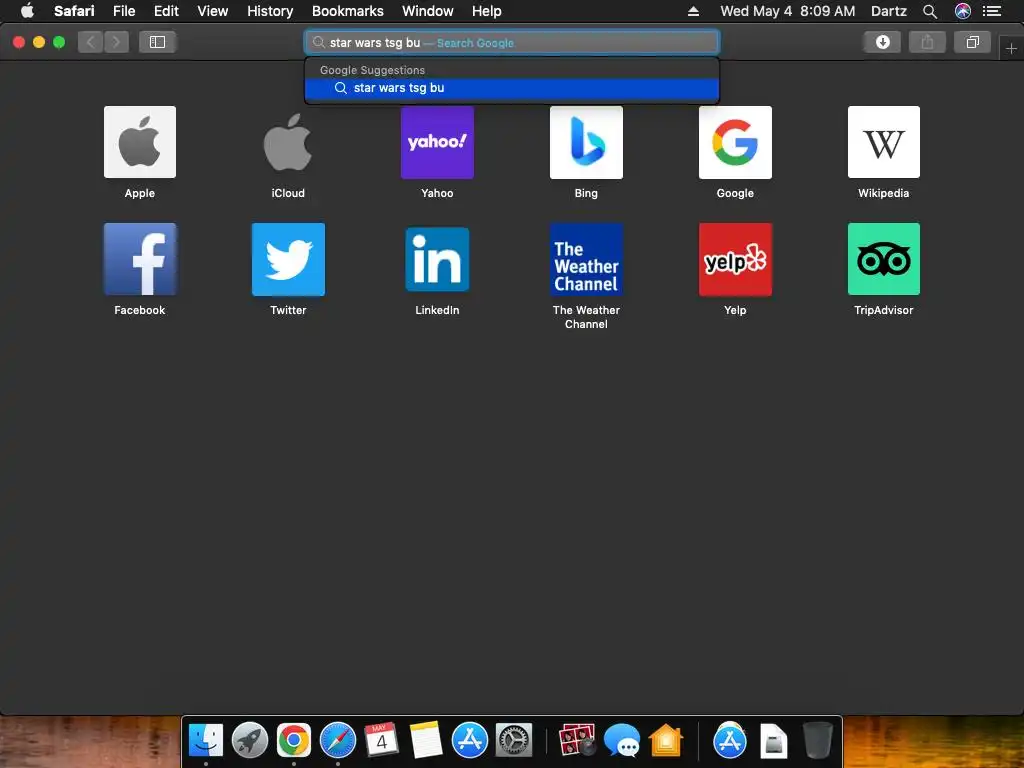Screen dimensions: 1024x768
Task: Add a new tab with plus button
Action: 1011,48
